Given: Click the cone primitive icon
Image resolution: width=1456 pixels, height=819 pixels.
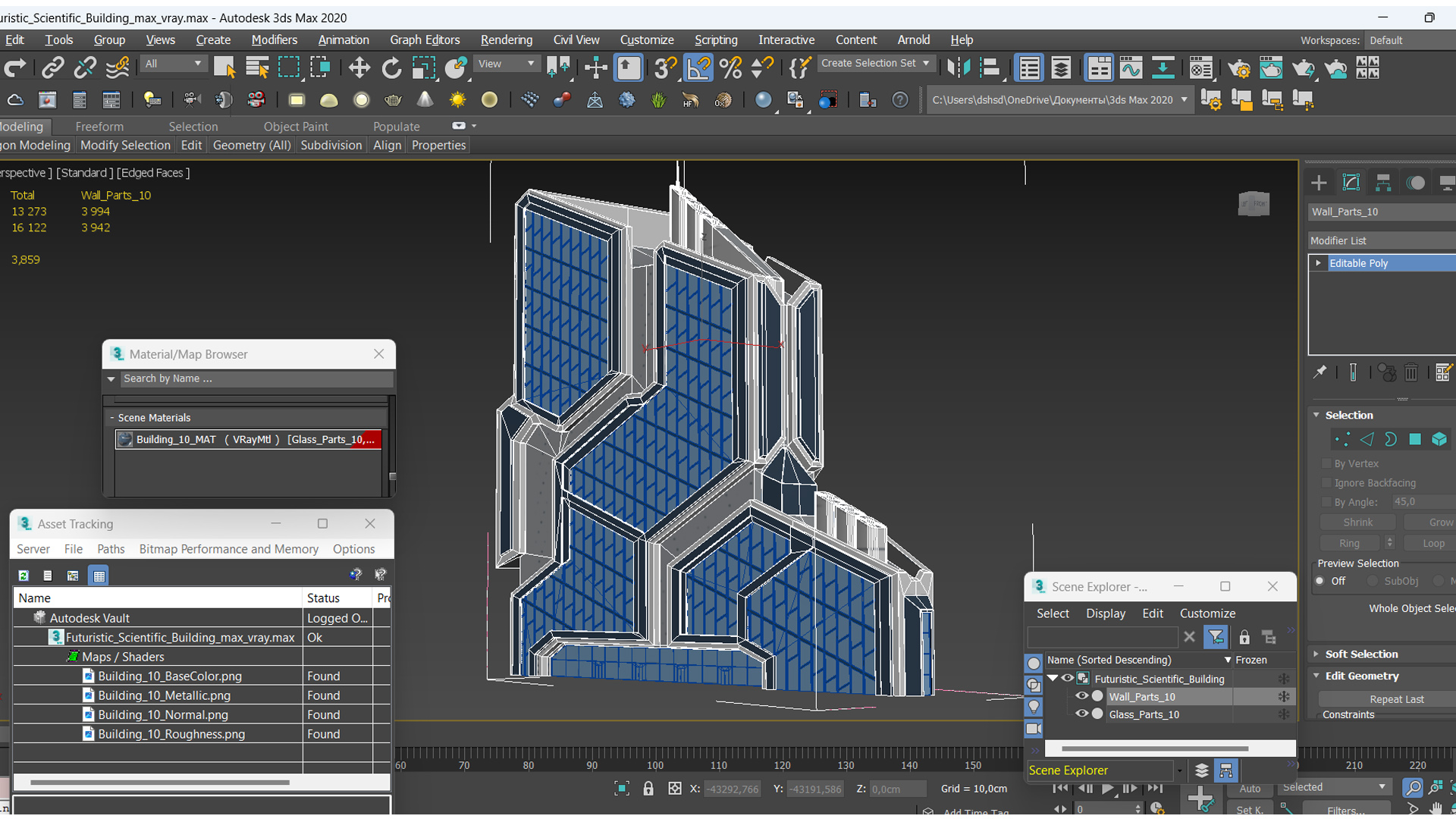Looking at the screenshot, I should coord(425,100).
